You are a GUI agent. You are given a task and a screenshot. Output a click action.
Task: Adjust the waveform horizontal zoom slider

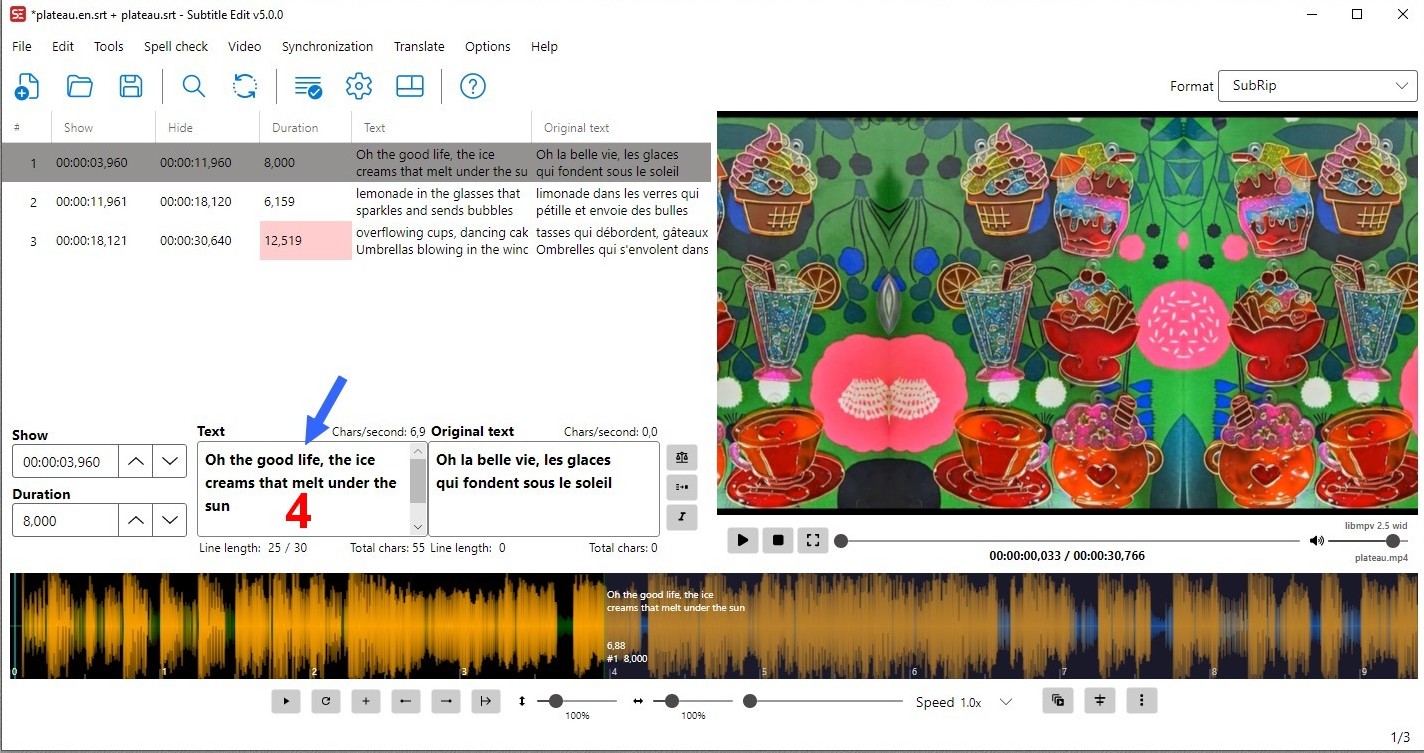[693, 701]
